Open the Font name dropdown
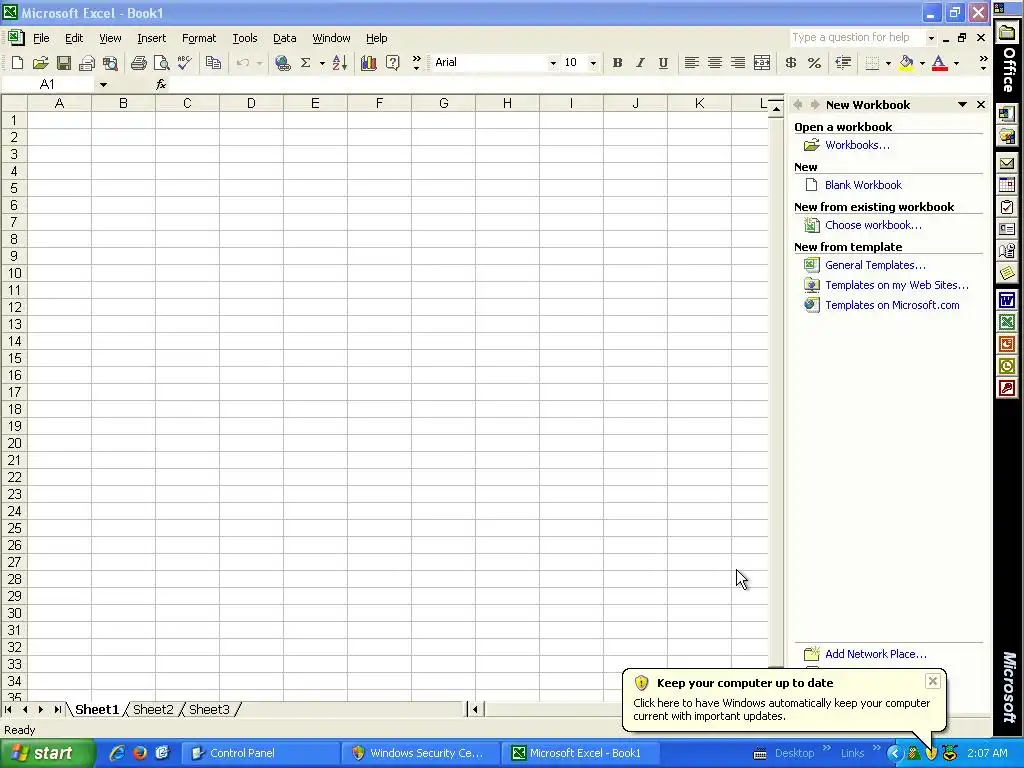 point(553,63)
